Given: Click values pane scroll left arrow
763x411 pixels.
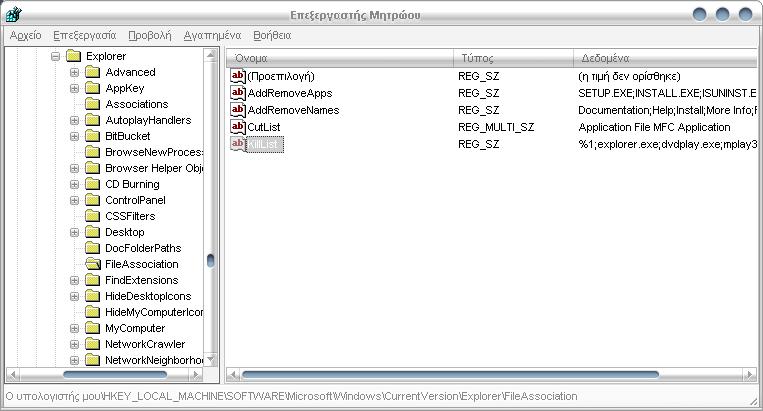Looking at the screenshot, I should (x=234, y=375).
